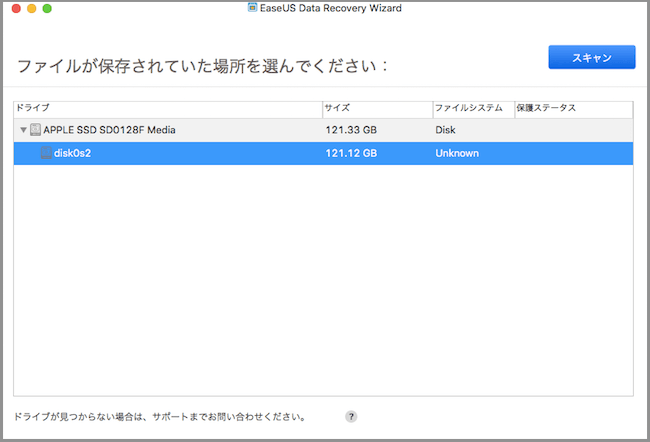Click the 保護ステータス column header

(574, 110)
